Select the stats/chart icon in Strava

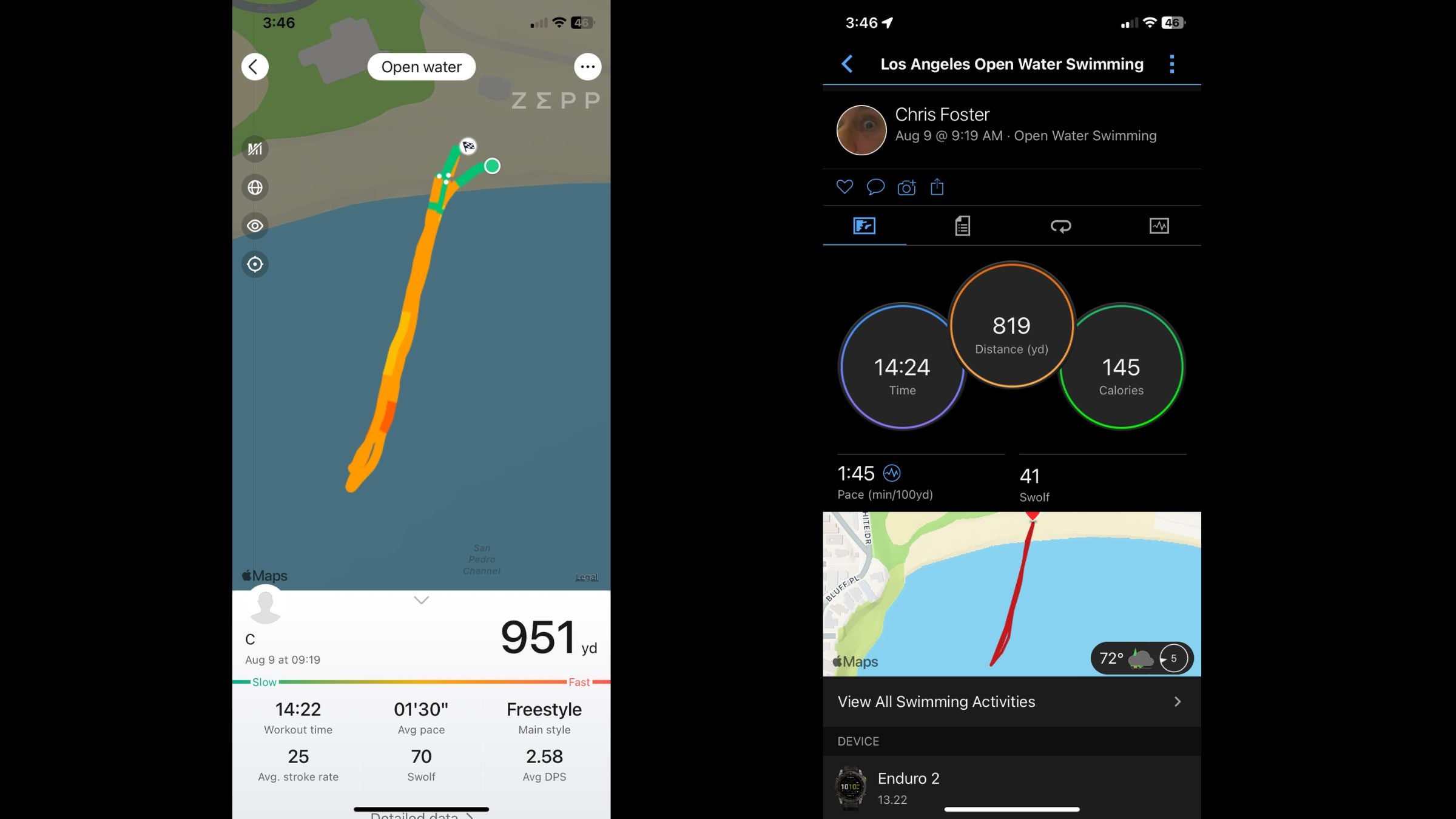tap(1158, 225)
